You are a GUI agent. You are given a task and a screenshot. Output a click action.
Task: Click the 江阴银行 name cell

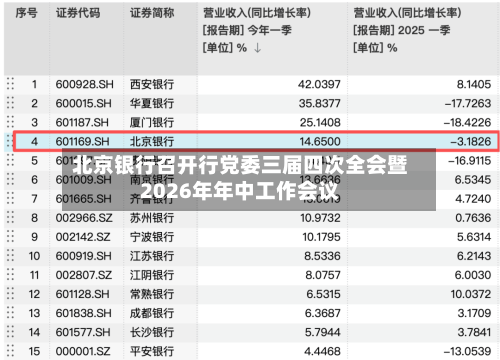click(152, 275)
